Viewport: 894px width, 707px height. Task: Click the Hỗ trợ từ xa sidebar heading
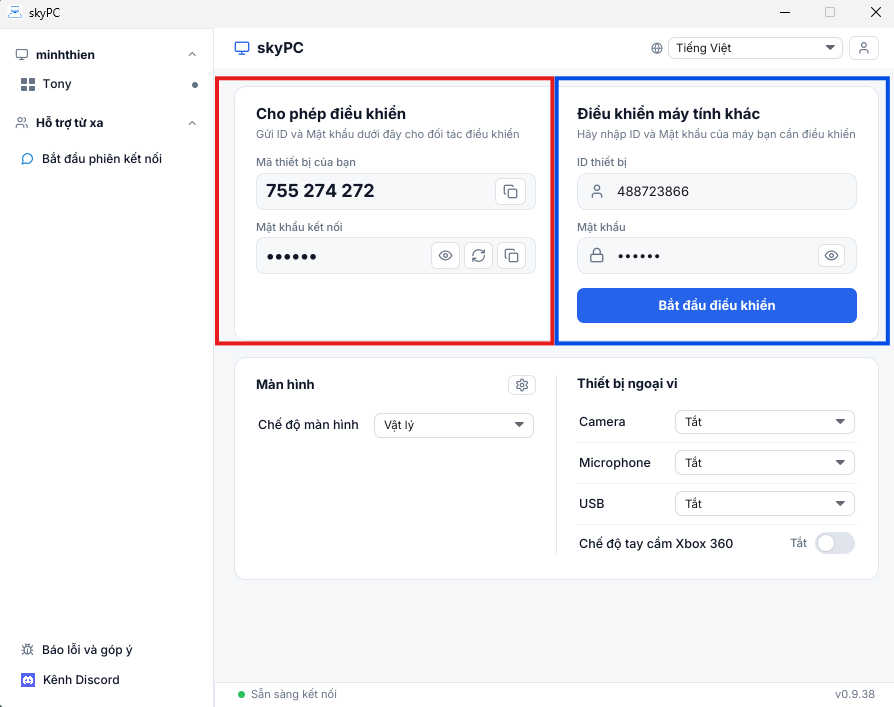click(70, 123)
